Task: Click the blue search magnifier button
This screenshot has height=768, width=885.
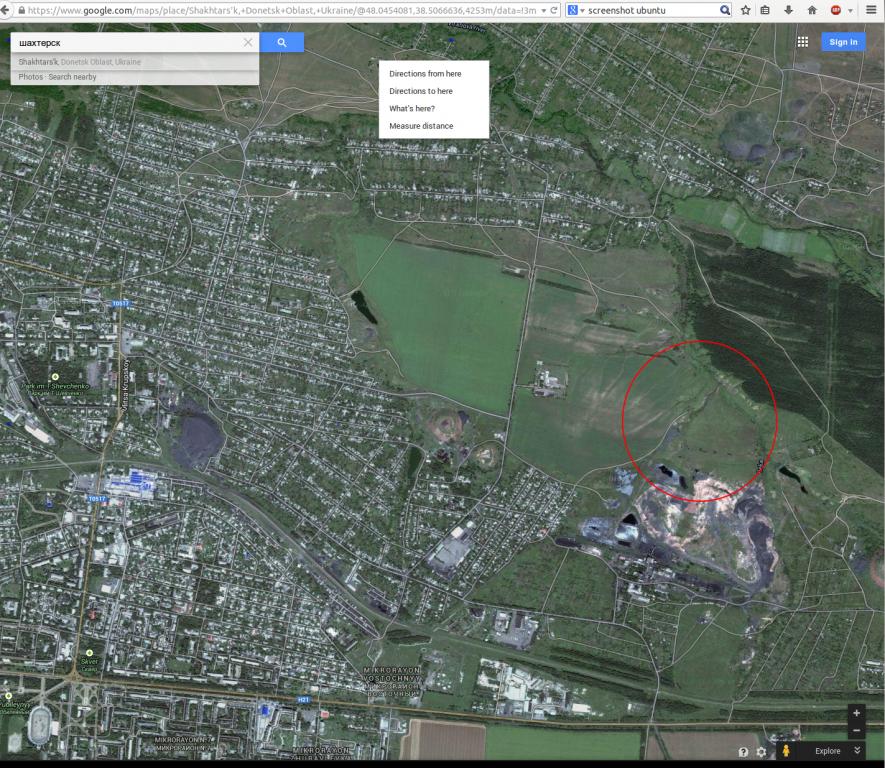Action: tap(282, 43)
